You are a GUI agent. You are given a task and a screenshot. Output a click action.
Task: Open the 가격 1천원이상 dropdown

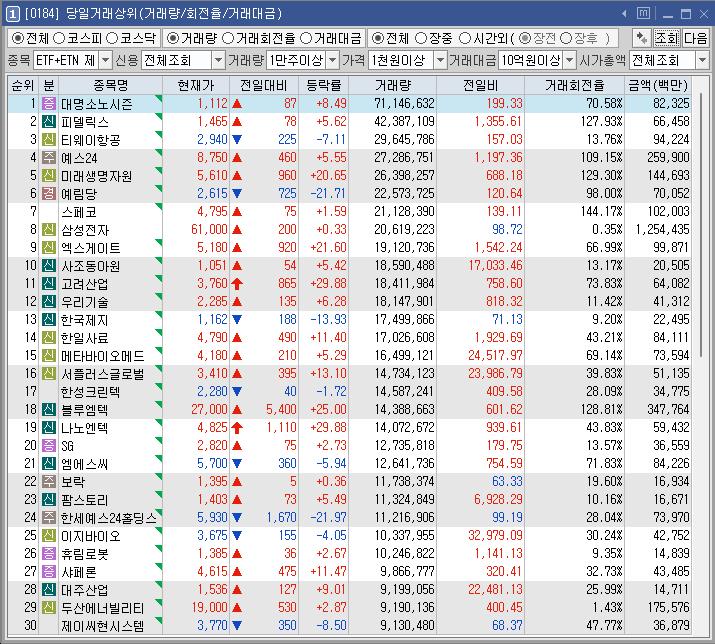coord(440,60)
